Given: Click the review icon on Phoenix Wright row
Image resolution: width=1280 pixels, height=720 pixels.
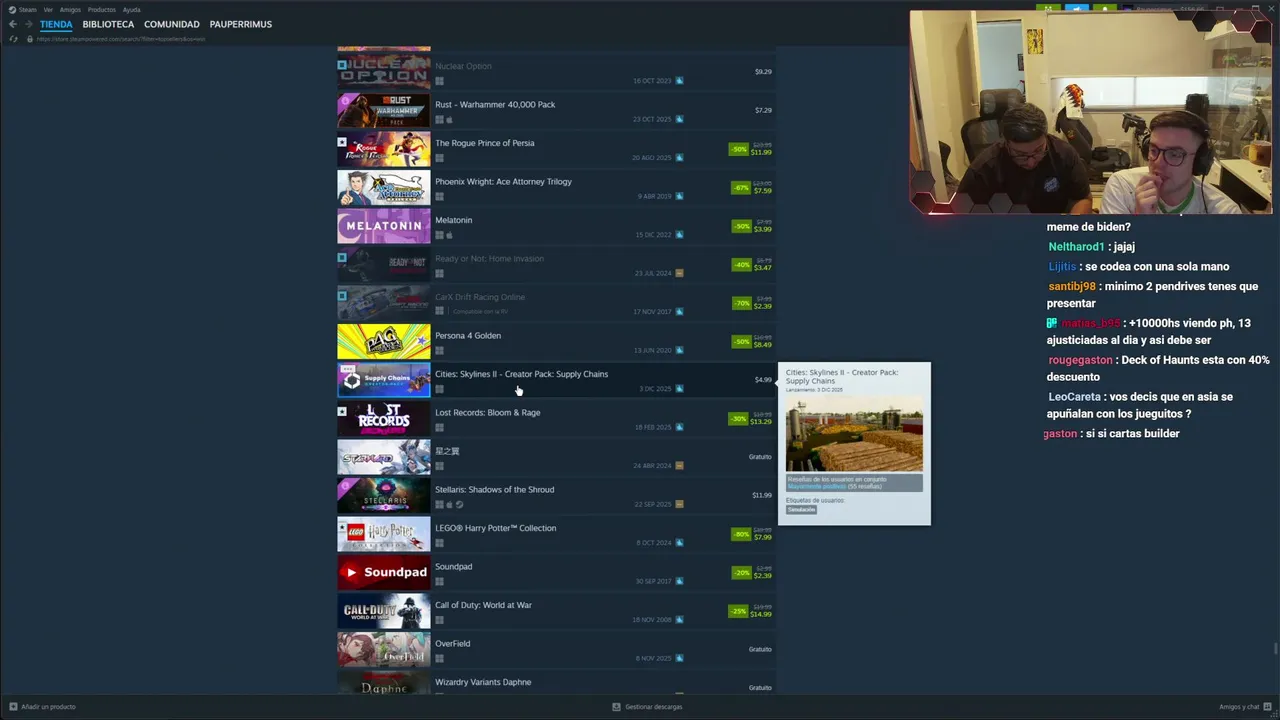Looking at the screenshot, I should (679, 196).
